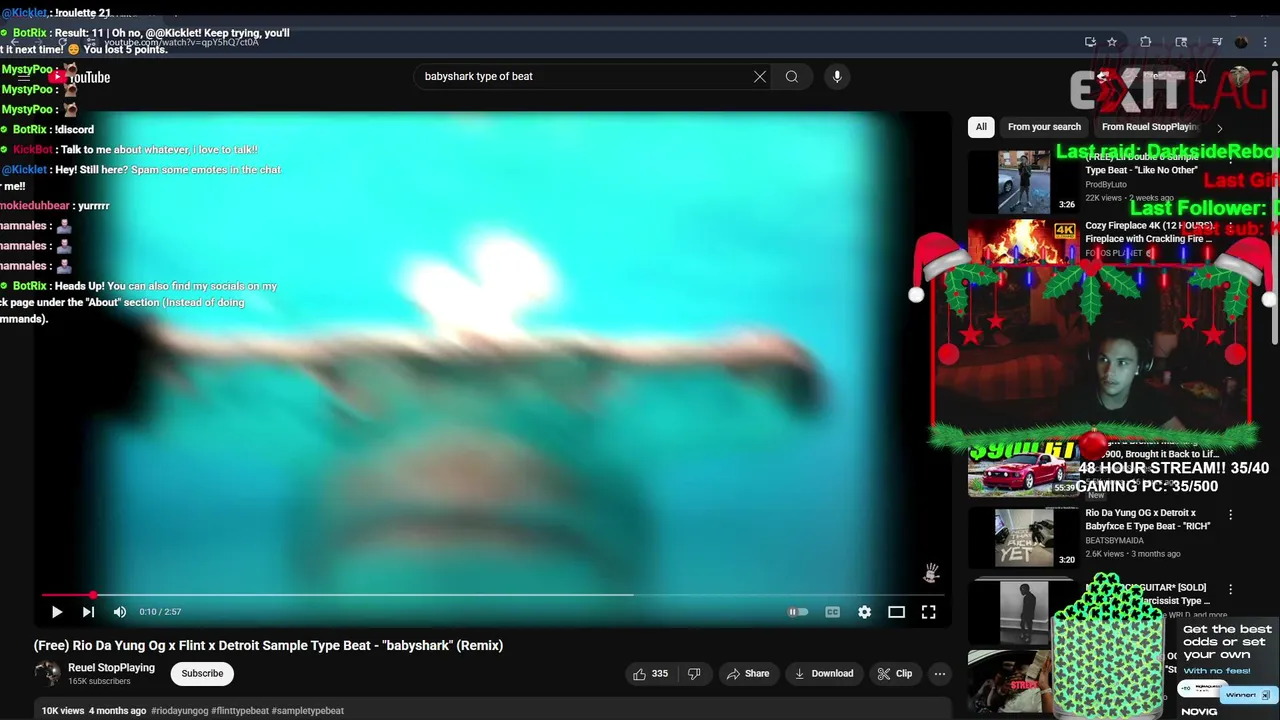This screenshot has height=720, width=1280.
Task: Open options for the 'RICH' type beat video
Action: tap(1231, 514)
